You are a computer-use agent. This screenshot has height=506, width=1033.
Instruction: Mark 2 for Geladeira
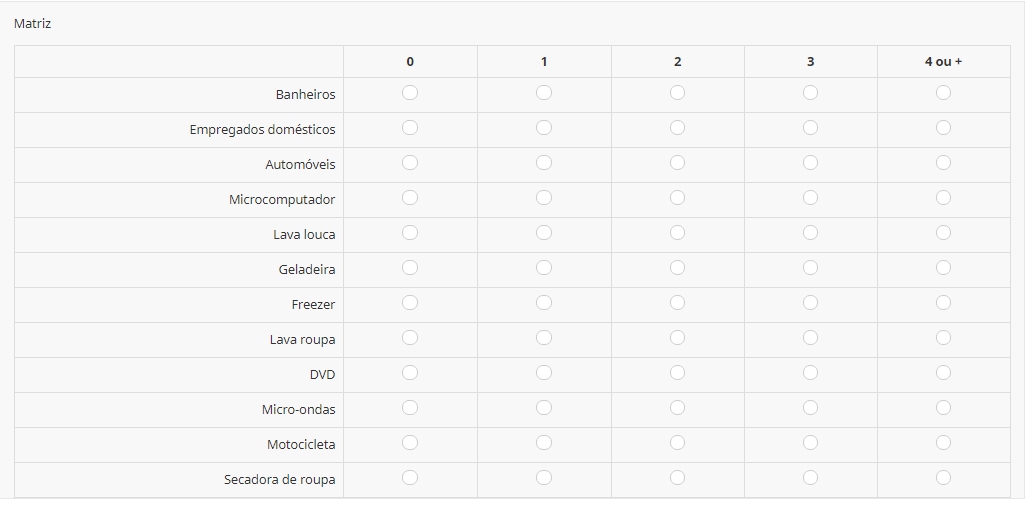coord(677,267)
